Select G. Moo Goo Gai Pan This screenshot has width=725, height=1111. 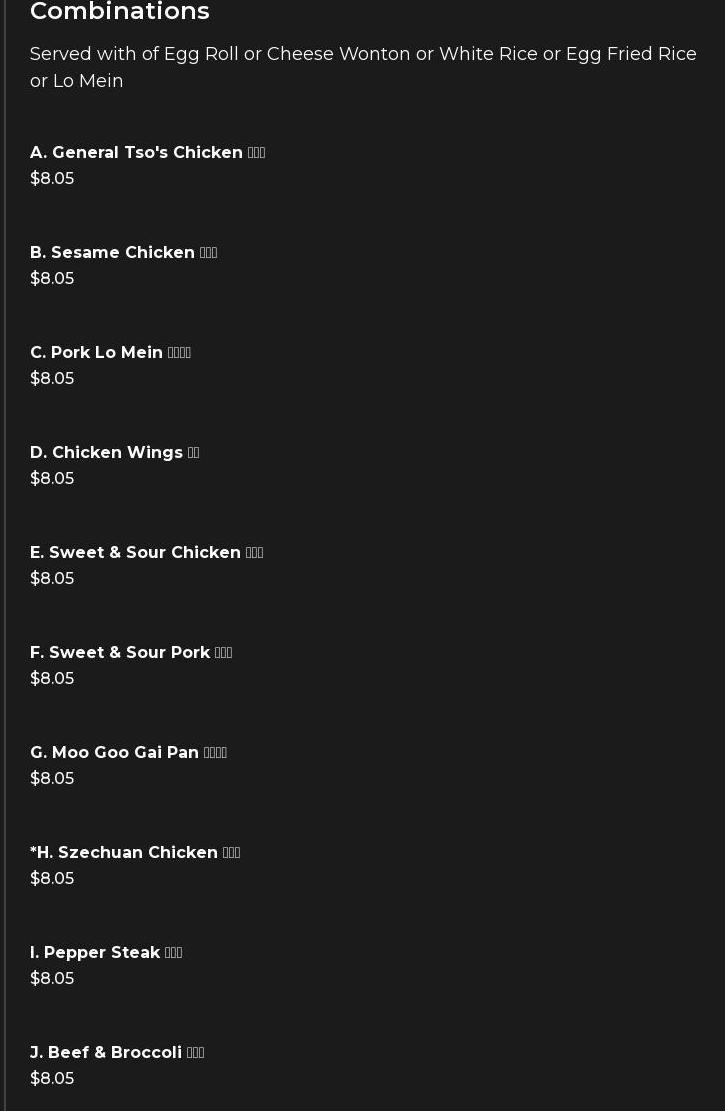point(128,752)
